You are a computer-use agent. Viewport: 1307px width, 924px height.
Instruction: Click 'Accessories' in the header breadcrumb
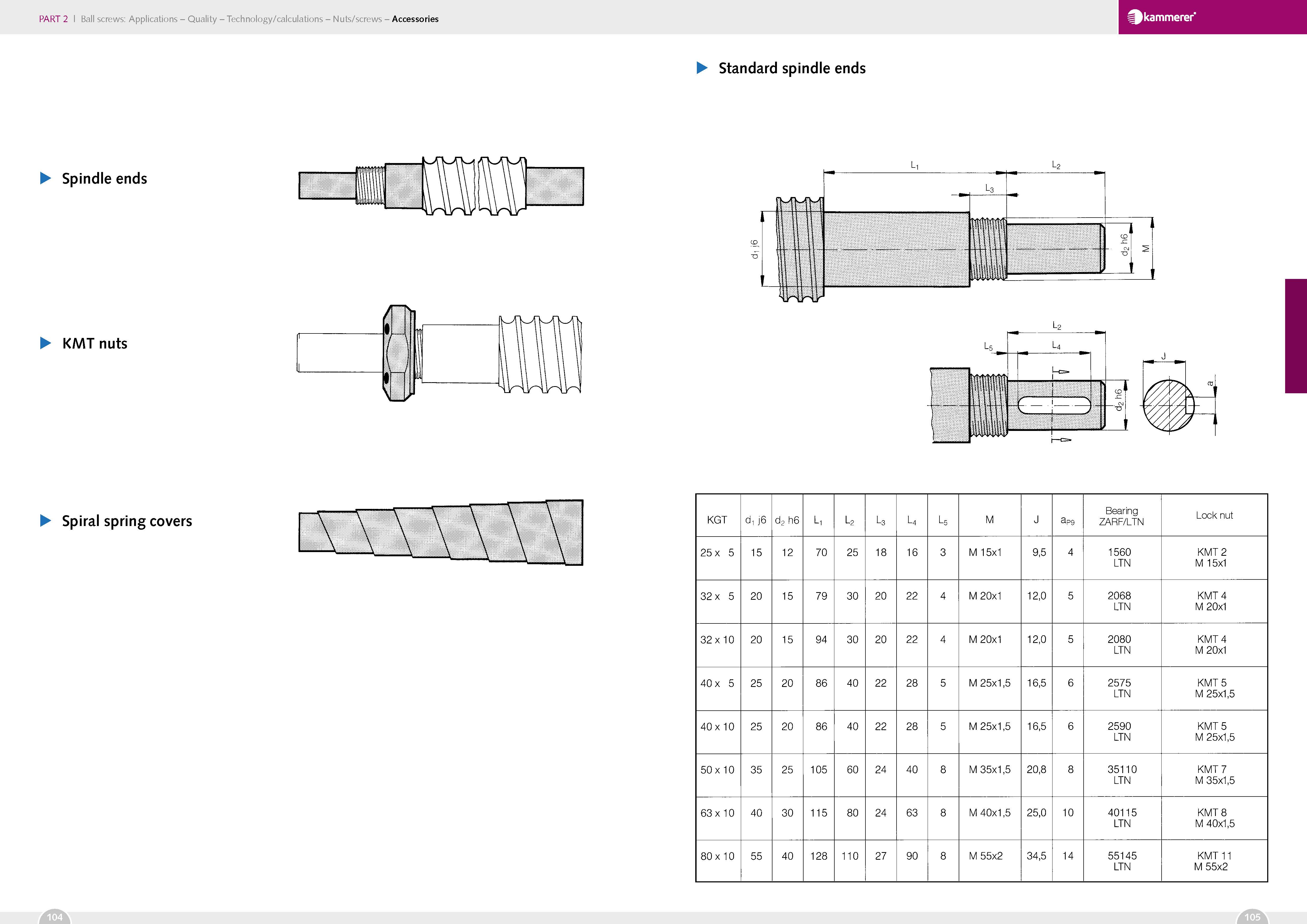(415, 19)
